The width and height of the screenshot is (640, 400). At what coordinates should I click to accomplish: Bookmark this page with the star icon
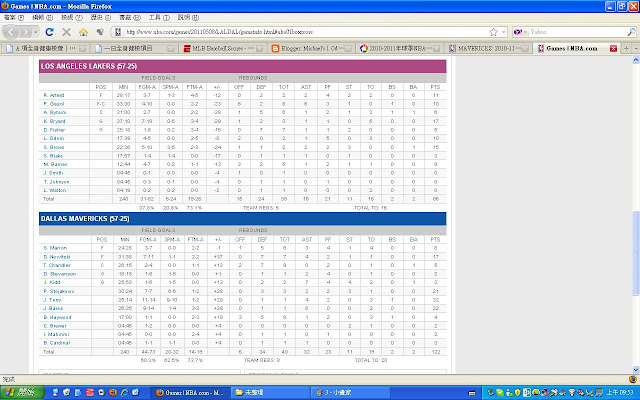[493, 32]
